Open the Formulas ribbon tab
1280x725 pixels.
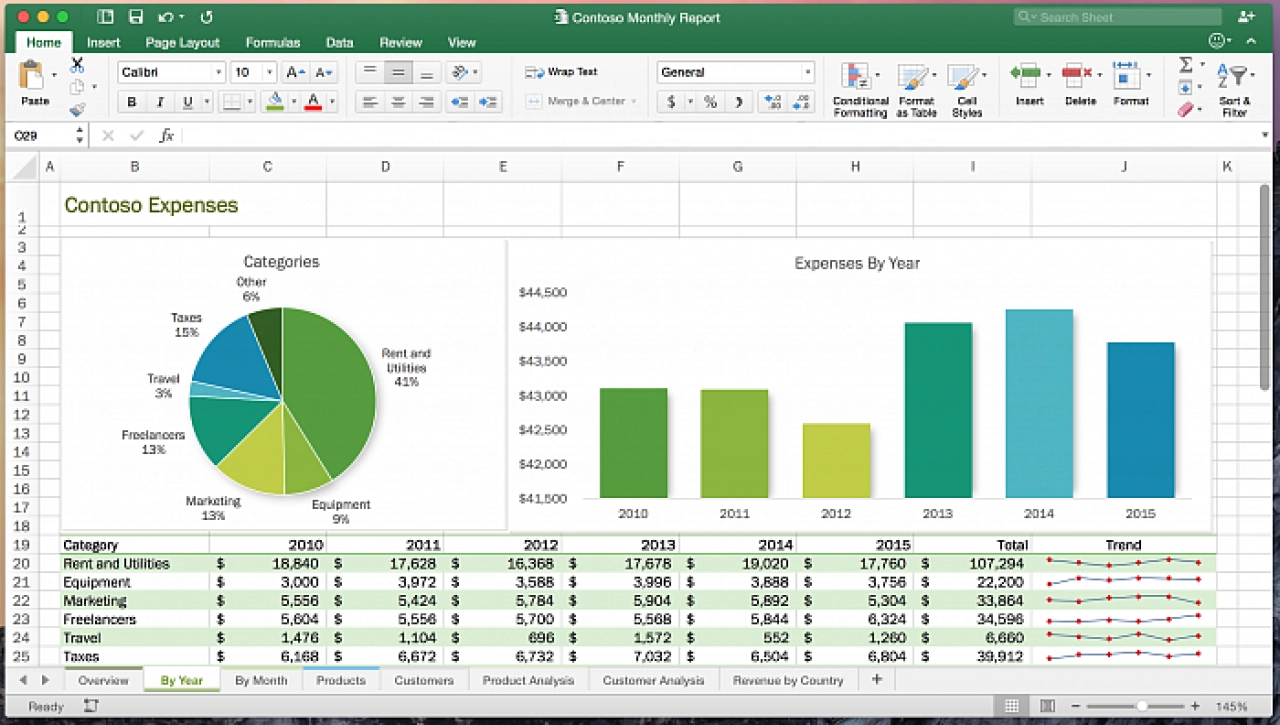(x=272, y=42)
